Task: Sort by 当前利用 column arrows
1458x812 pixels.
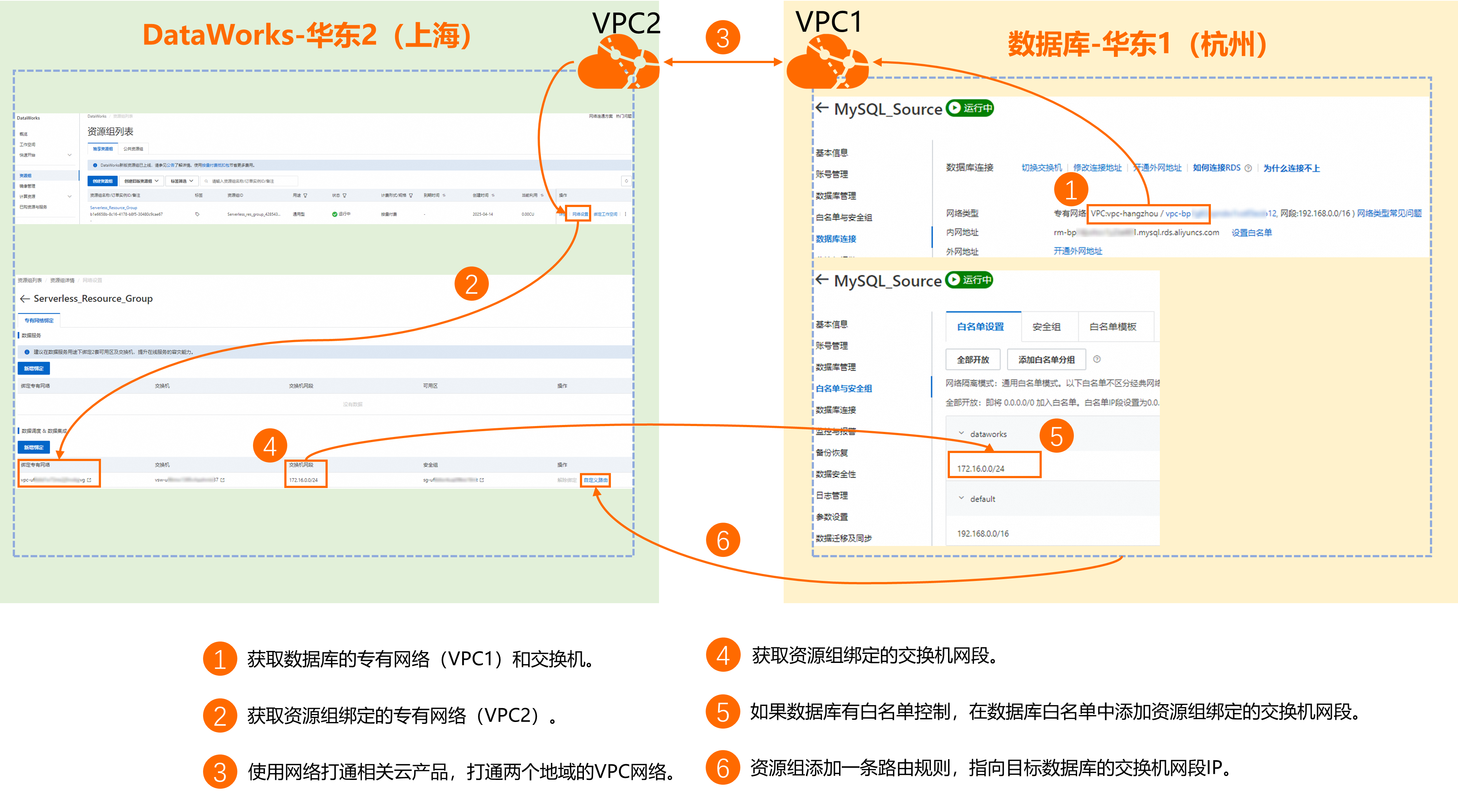Action: coord(542,195)
